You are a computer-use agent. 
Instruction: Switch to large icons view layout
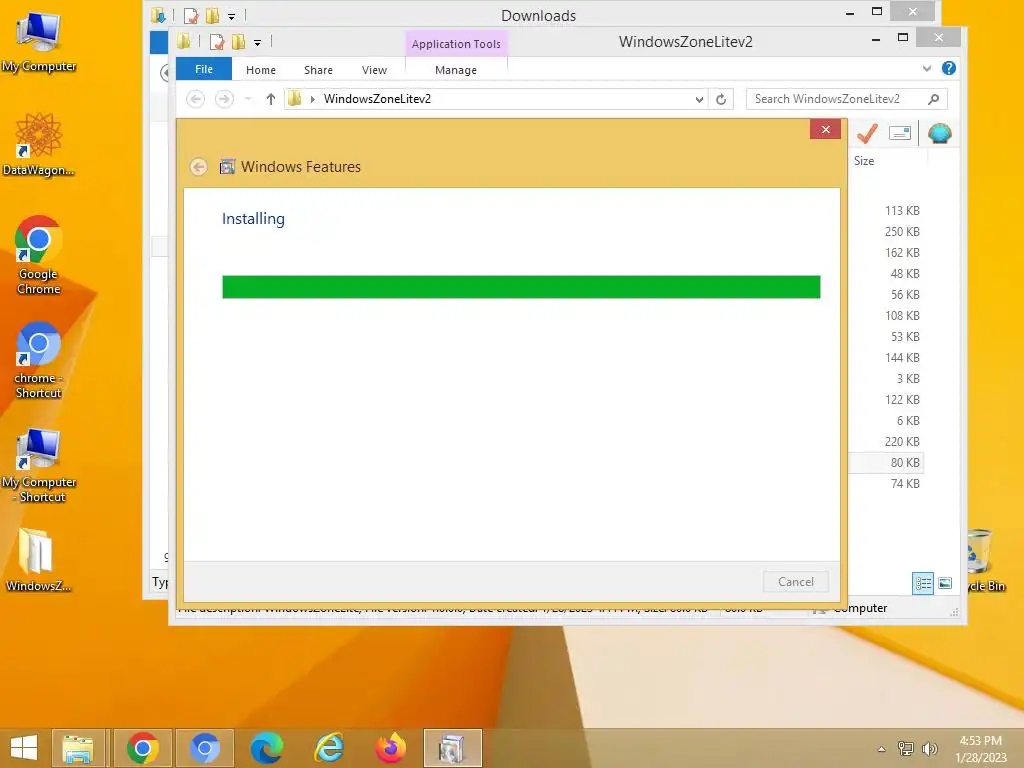pos(945,583)
